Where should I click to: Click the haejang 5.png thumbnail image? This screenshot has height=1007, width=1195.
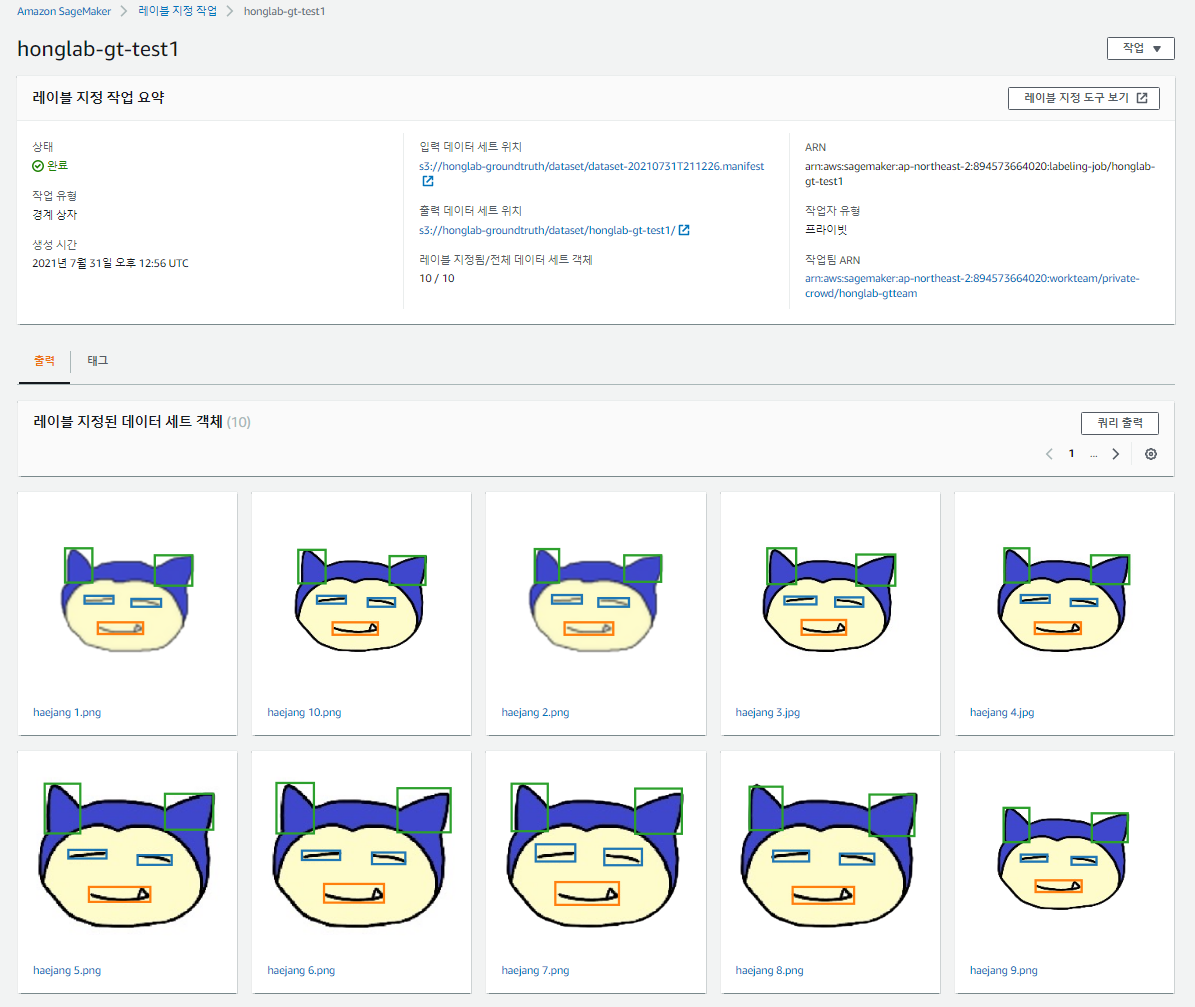(x=127, y=854)
